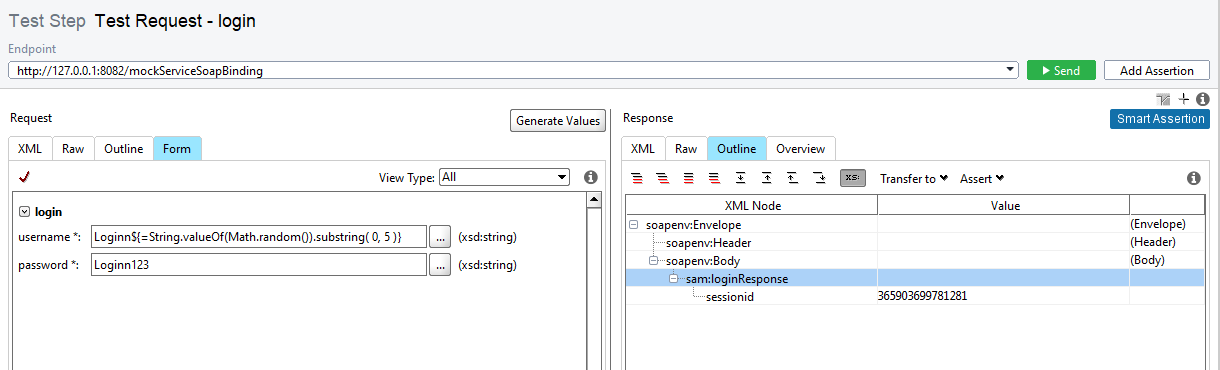Switch to the Request XML tab
The height and width of the screenshot is (370, 1220).
tap(30, 148)
